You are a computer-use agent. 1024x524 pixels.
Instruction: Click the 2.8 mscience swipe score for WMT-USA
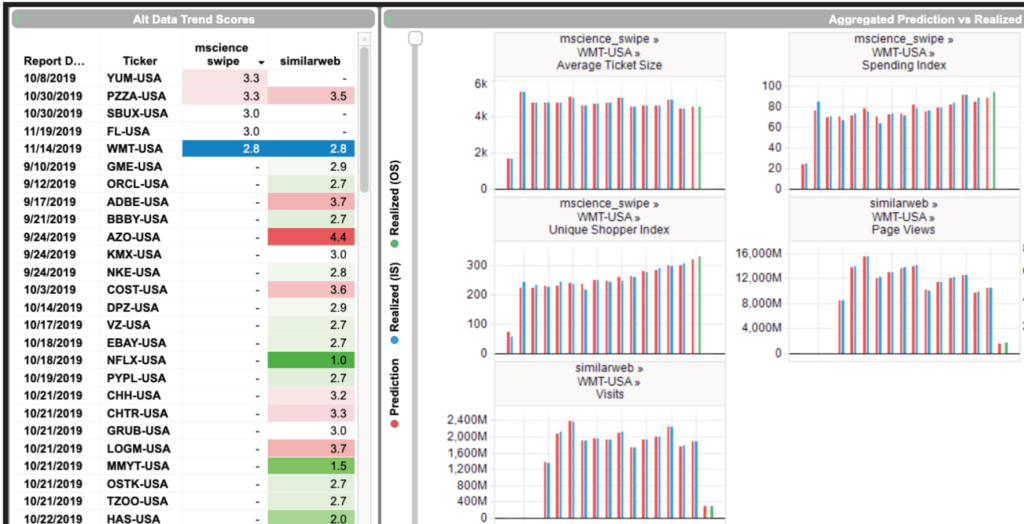tap(224, 148)
